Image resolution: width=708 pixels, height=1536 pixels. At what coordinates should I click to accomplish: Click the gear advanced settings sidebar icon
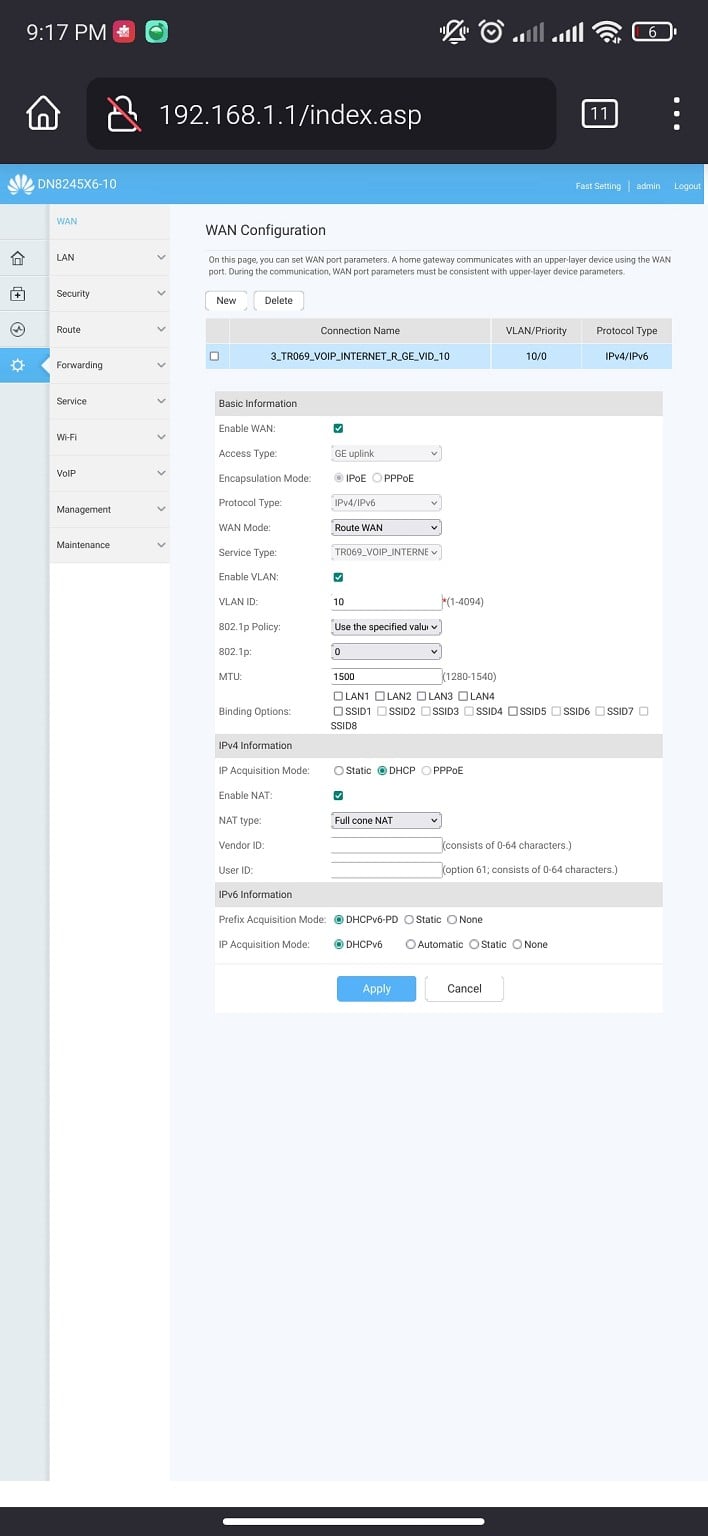pyautogui.click(x=17, y=366)
